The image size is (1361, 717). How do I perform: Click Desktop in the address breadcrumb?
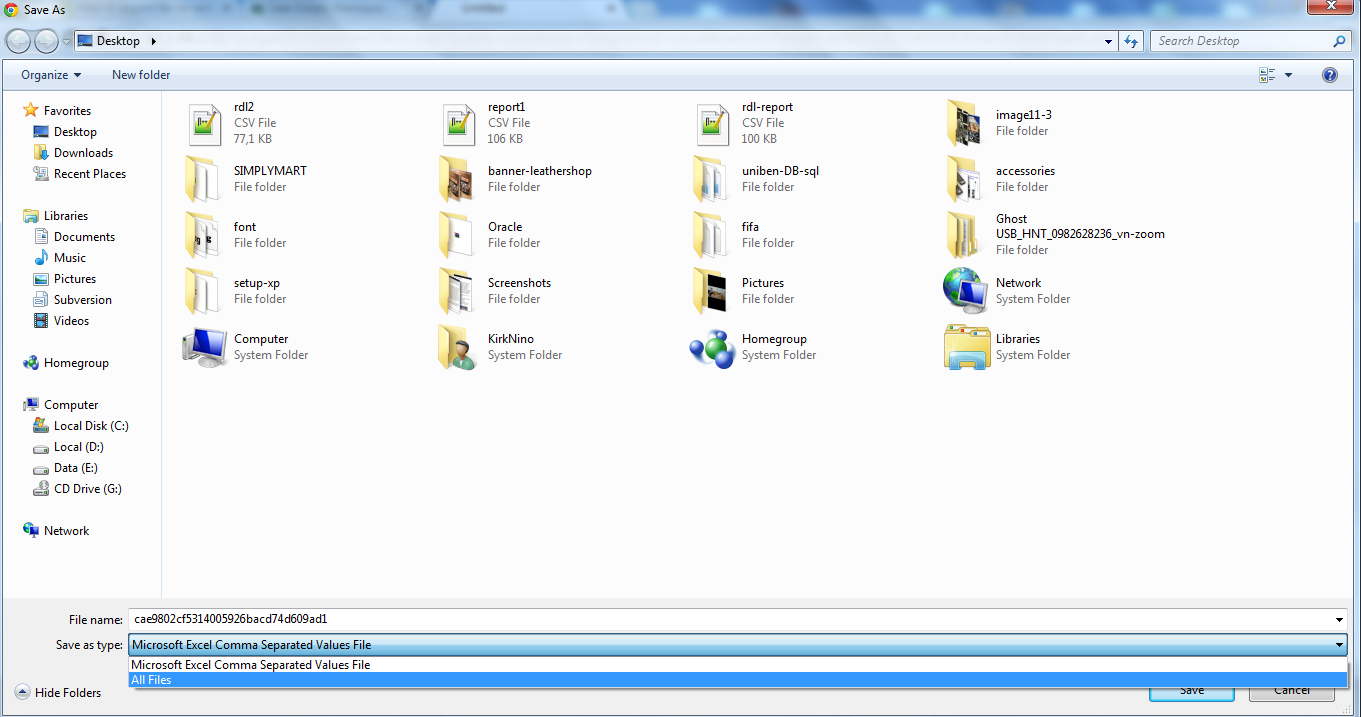click(118, 41)
